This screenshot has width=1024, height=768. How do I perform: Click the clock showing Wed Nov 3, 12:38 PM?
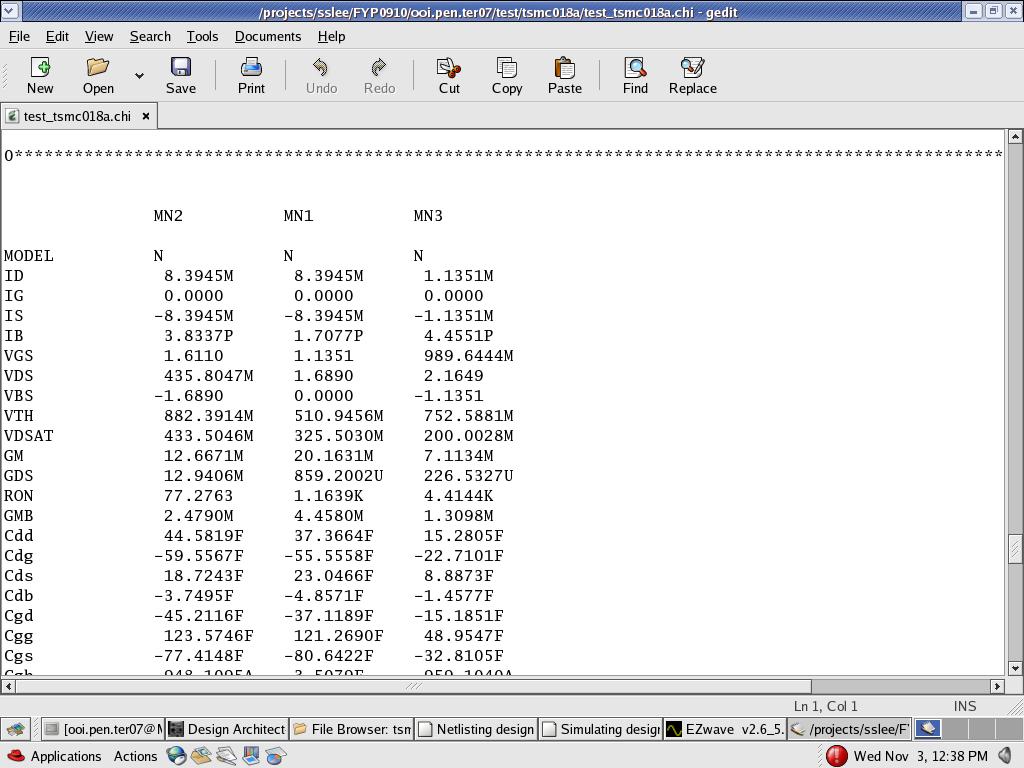[921, 756]
